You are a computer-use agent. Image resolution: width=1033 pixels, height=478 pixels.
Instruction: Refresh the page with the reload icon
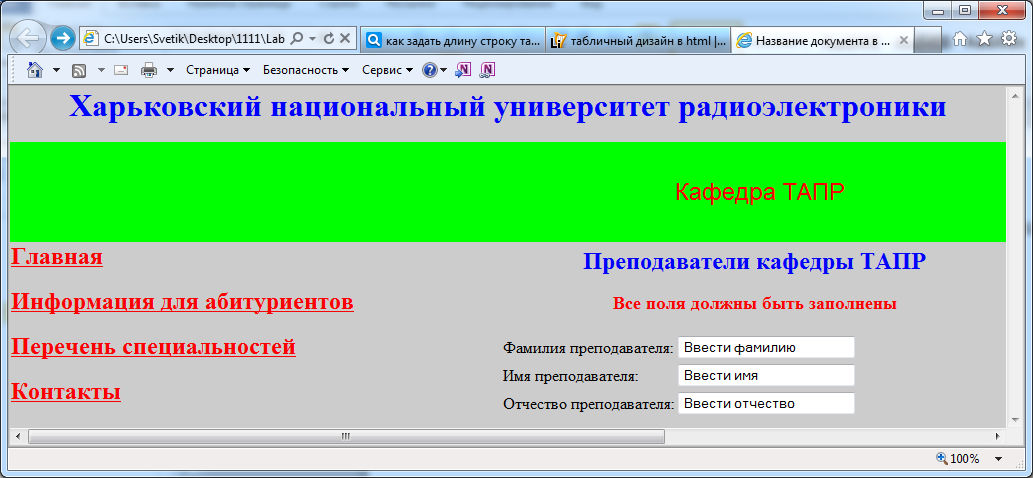pyautogui.click(x=329, y=40)
